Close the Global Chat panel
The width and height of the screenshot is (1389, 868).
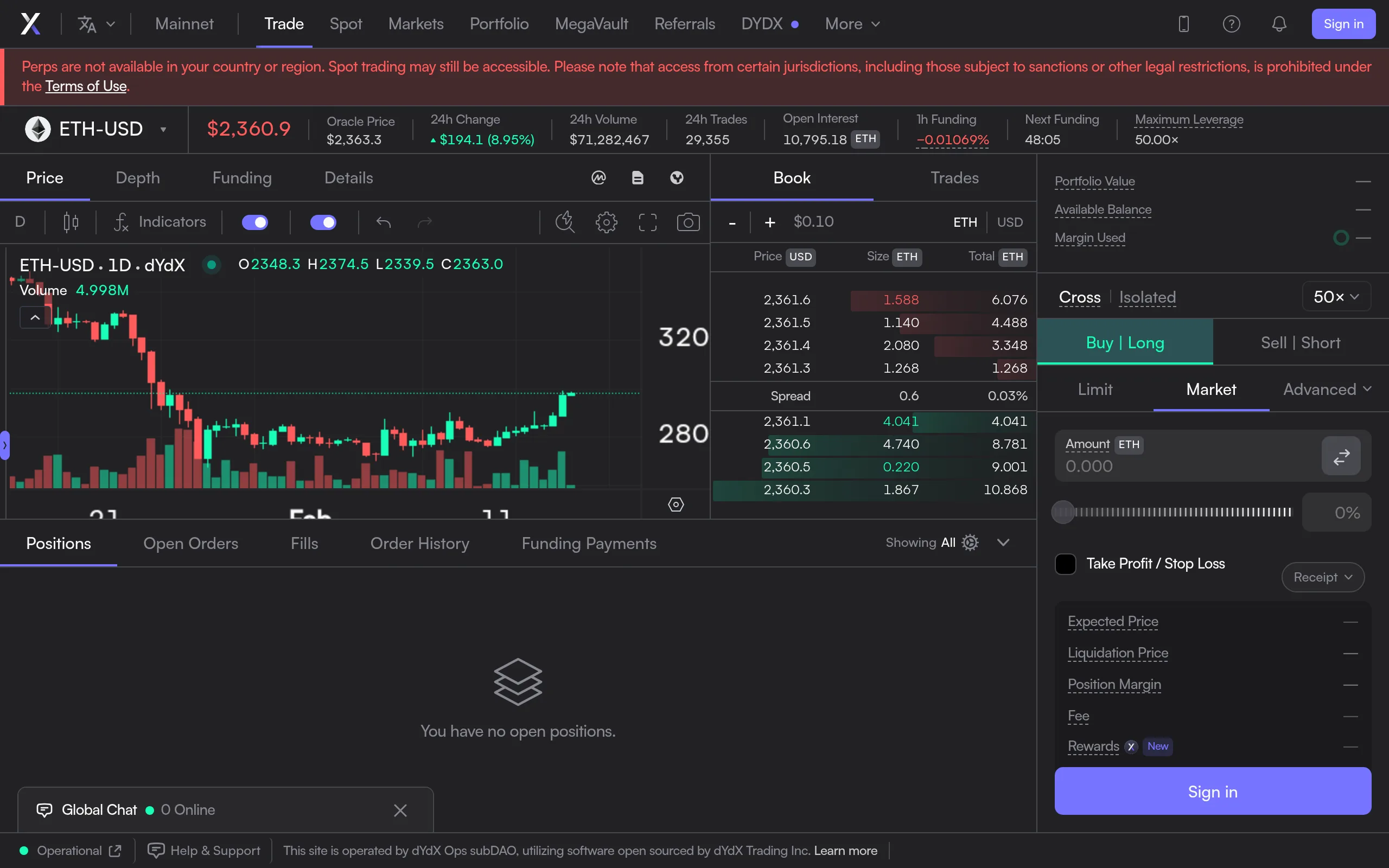[x=400, y=810]
